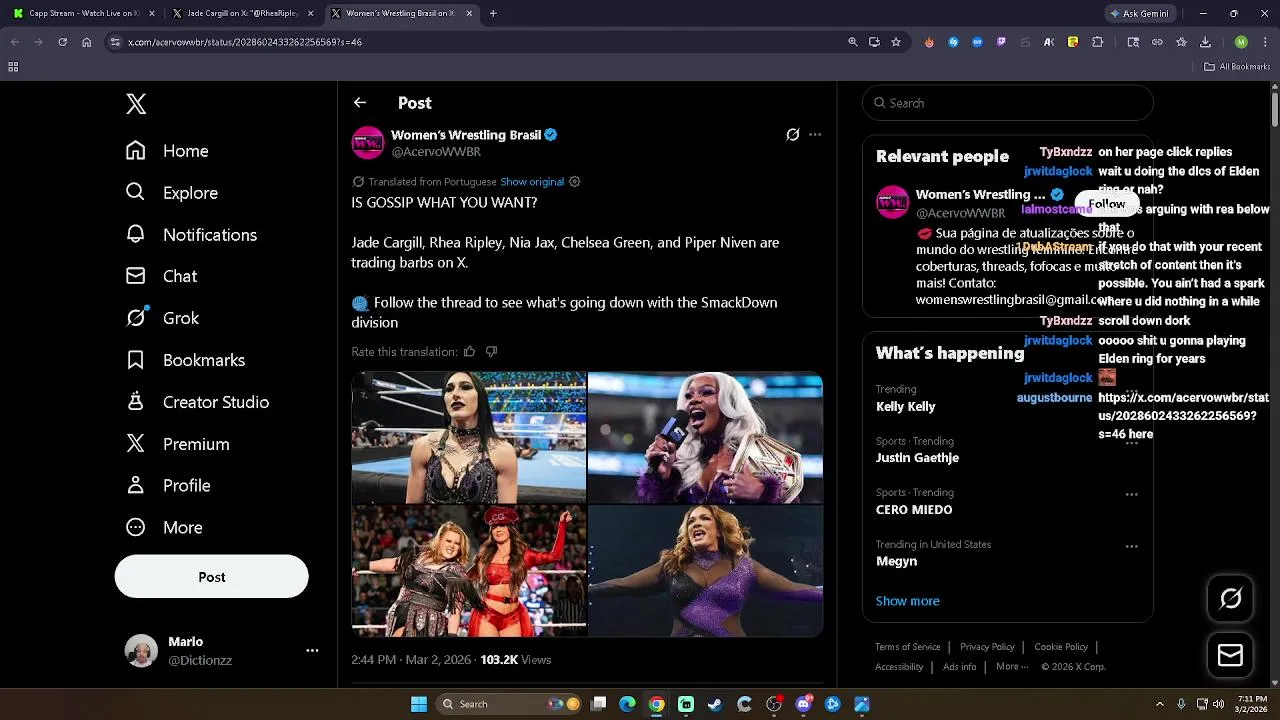Image resolution: width=1280 pixels, height=720 pixels.
Task: Bookmark this page with the star
Action: click(896, 42)
